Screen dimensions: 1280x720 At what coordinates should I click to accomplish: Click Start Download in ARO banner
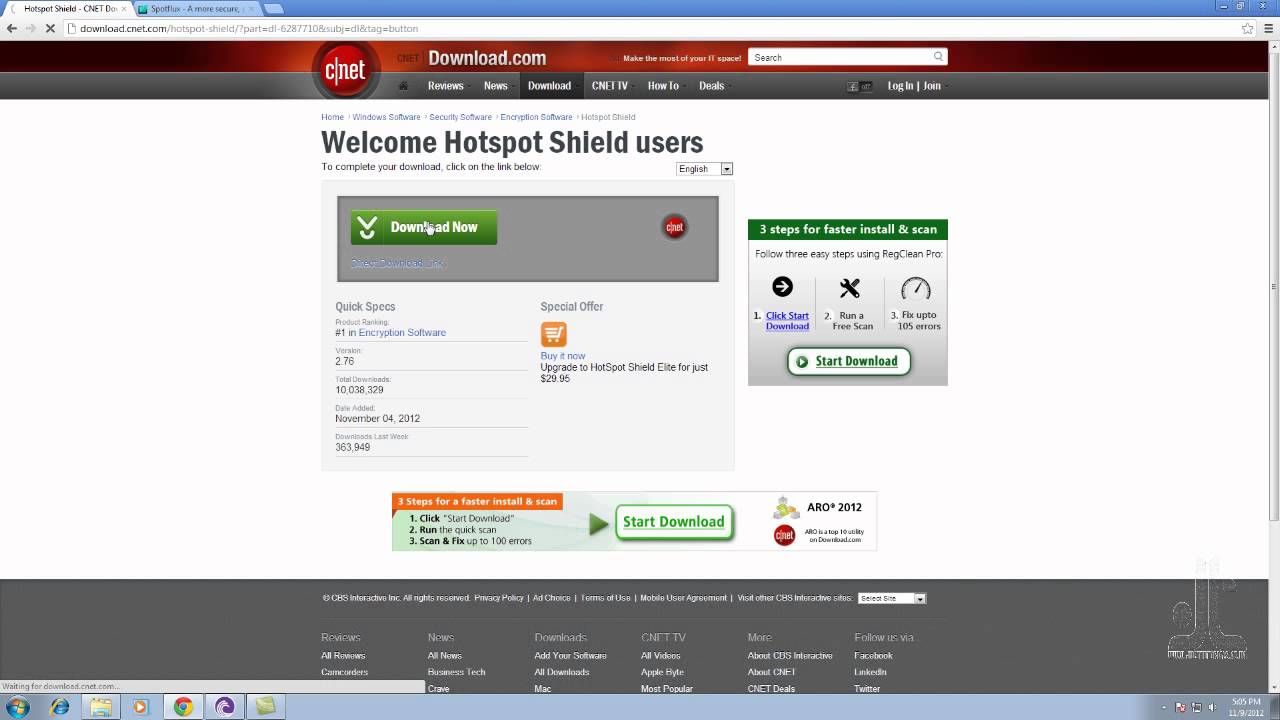click(x=675, y=522)
